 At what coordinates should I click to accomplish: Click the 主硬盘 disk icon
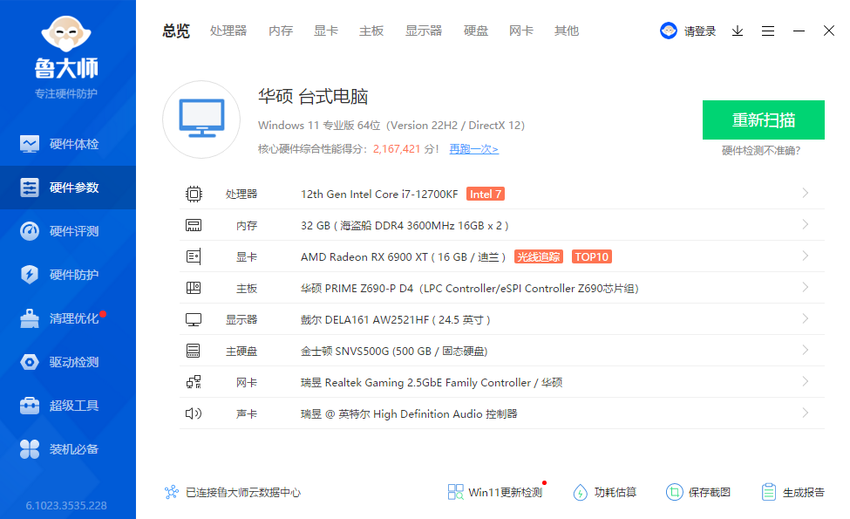[194, 351]
